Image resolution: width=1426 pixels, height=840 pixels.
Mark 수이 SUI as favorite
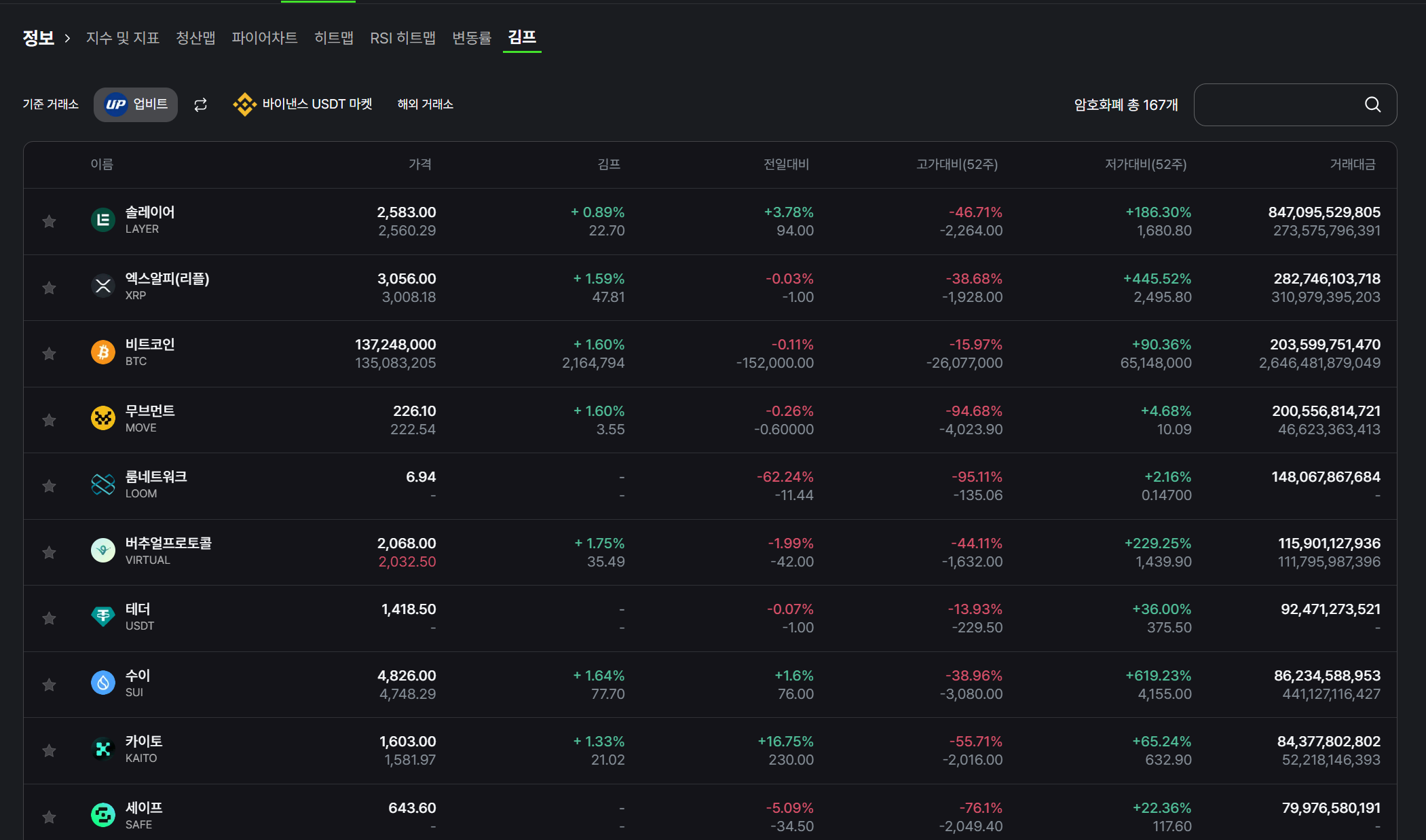tap(49, 685)
